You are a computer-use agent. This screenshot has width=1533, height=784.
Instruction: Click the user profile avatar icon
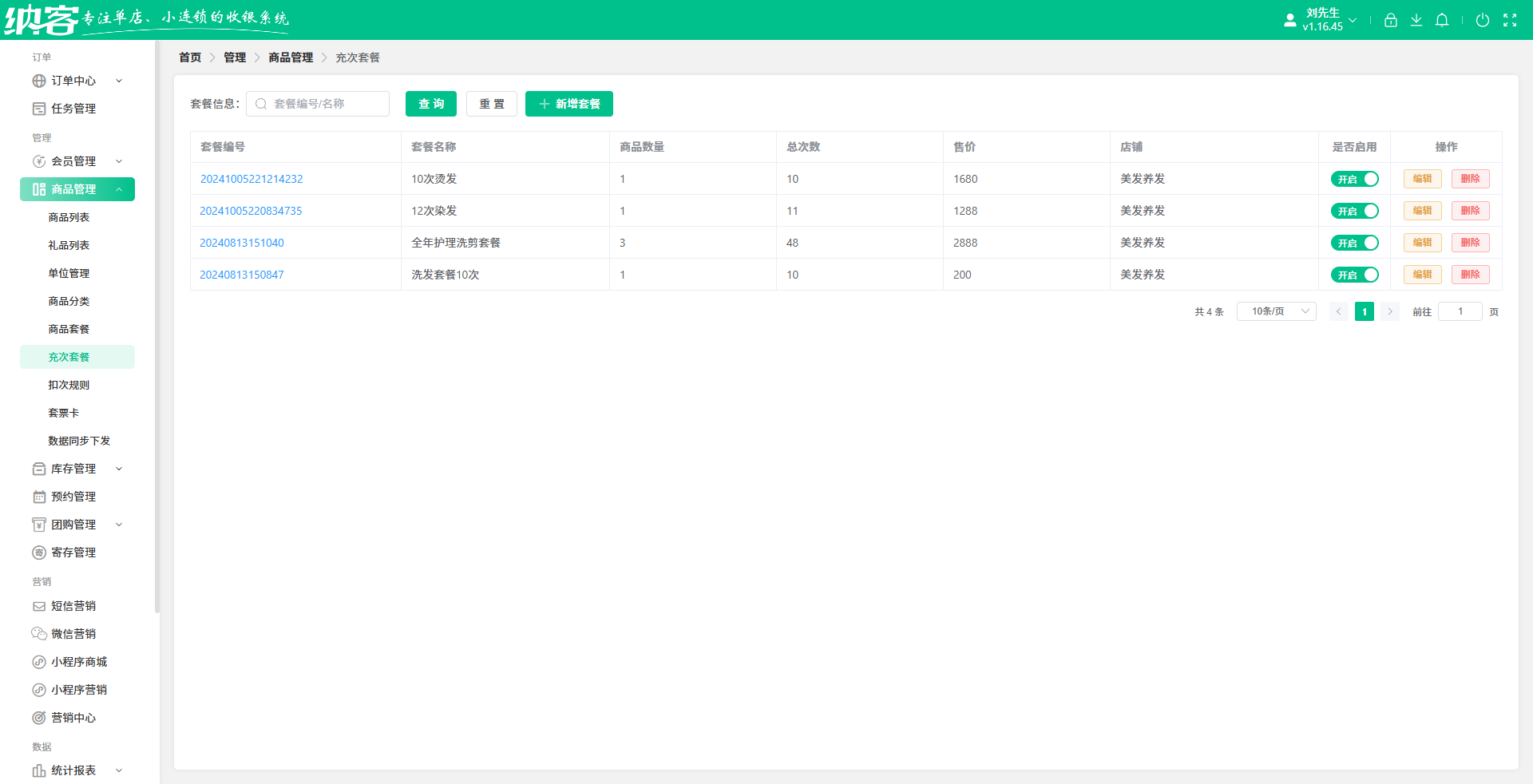(1290, 20)
